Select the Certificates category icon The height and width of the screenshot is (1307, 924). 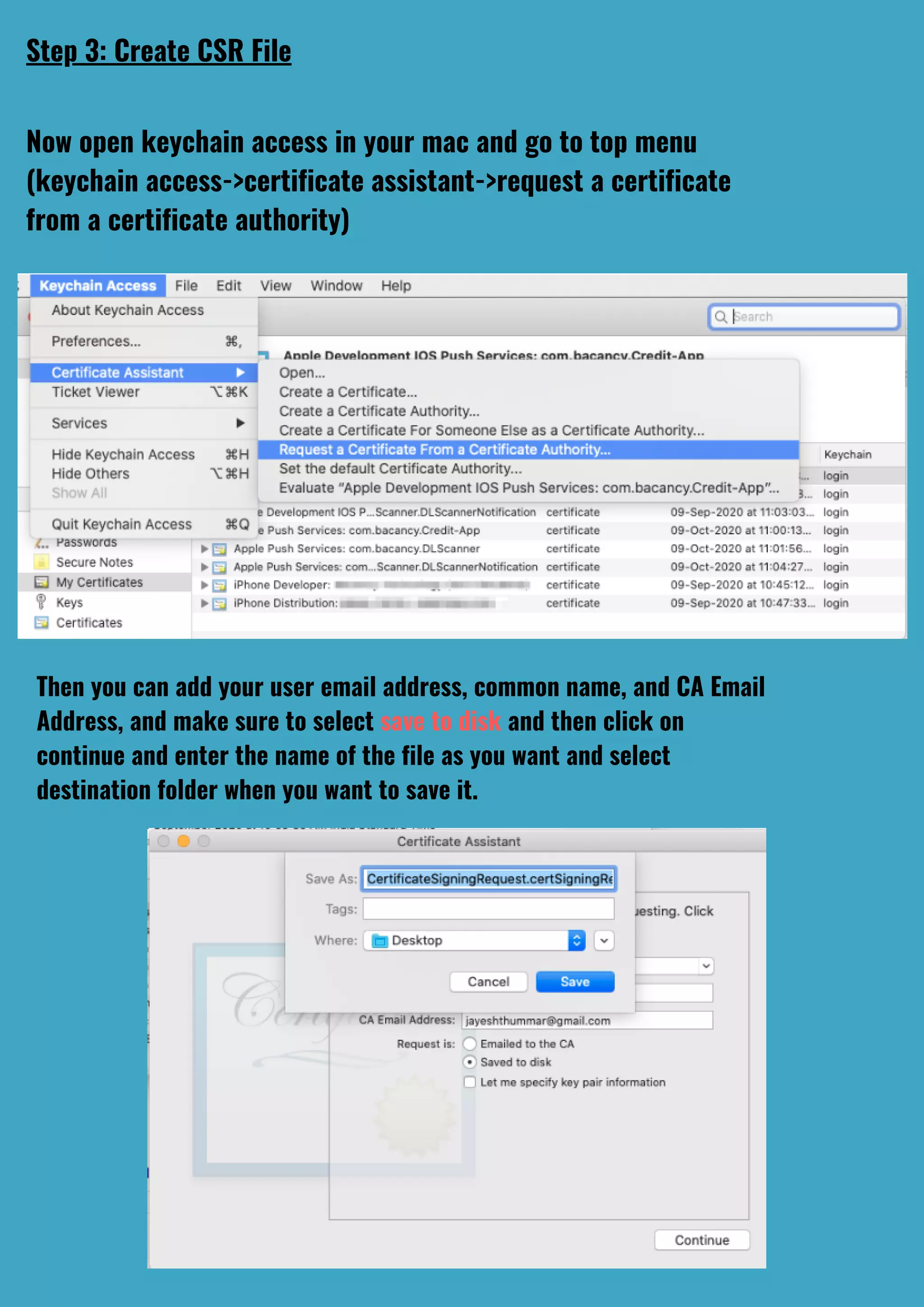[x=41, y=623]
